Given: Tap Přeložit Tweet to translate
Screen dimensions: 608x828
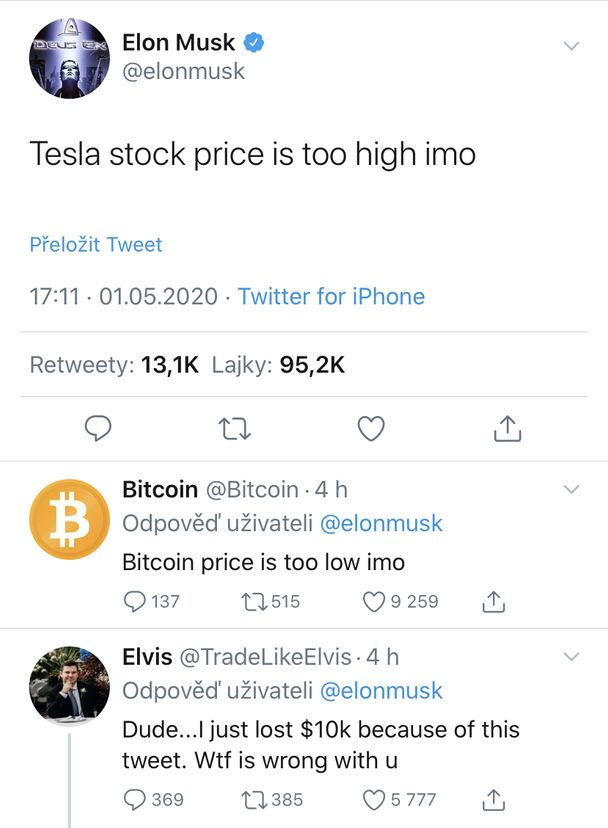Looking at the screenshot, I should [x=96, y=244].
